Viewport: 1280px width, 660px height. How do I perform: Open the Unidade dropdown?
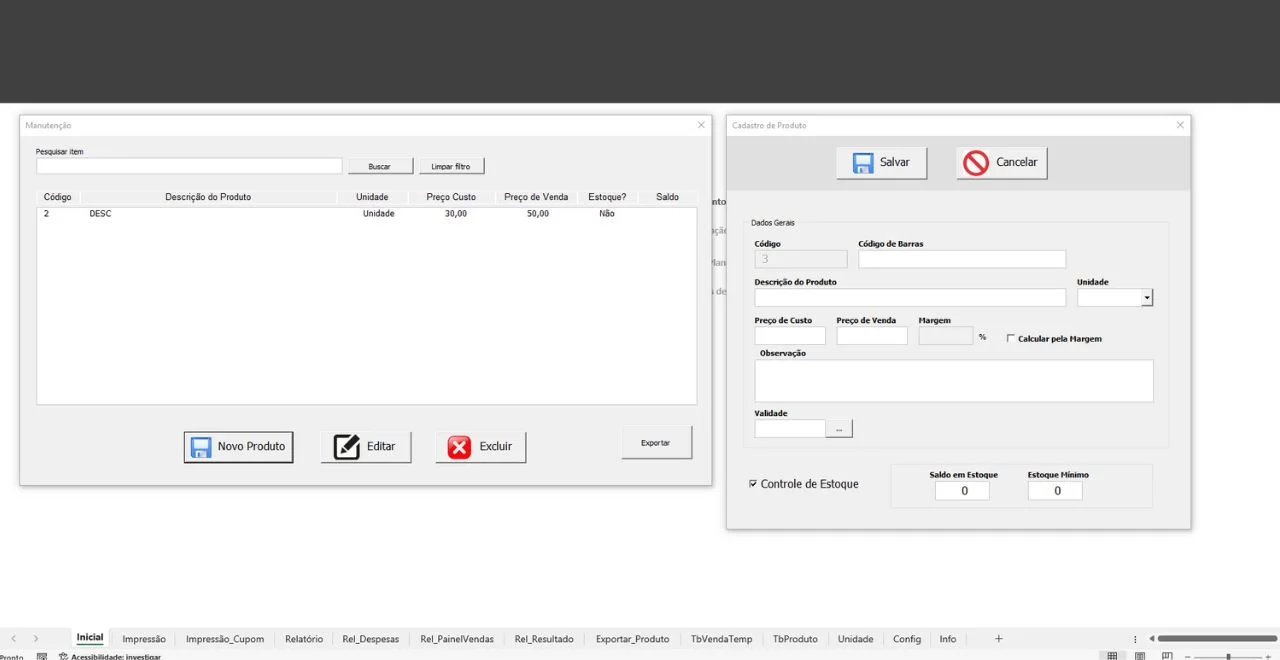[1146, 298]
